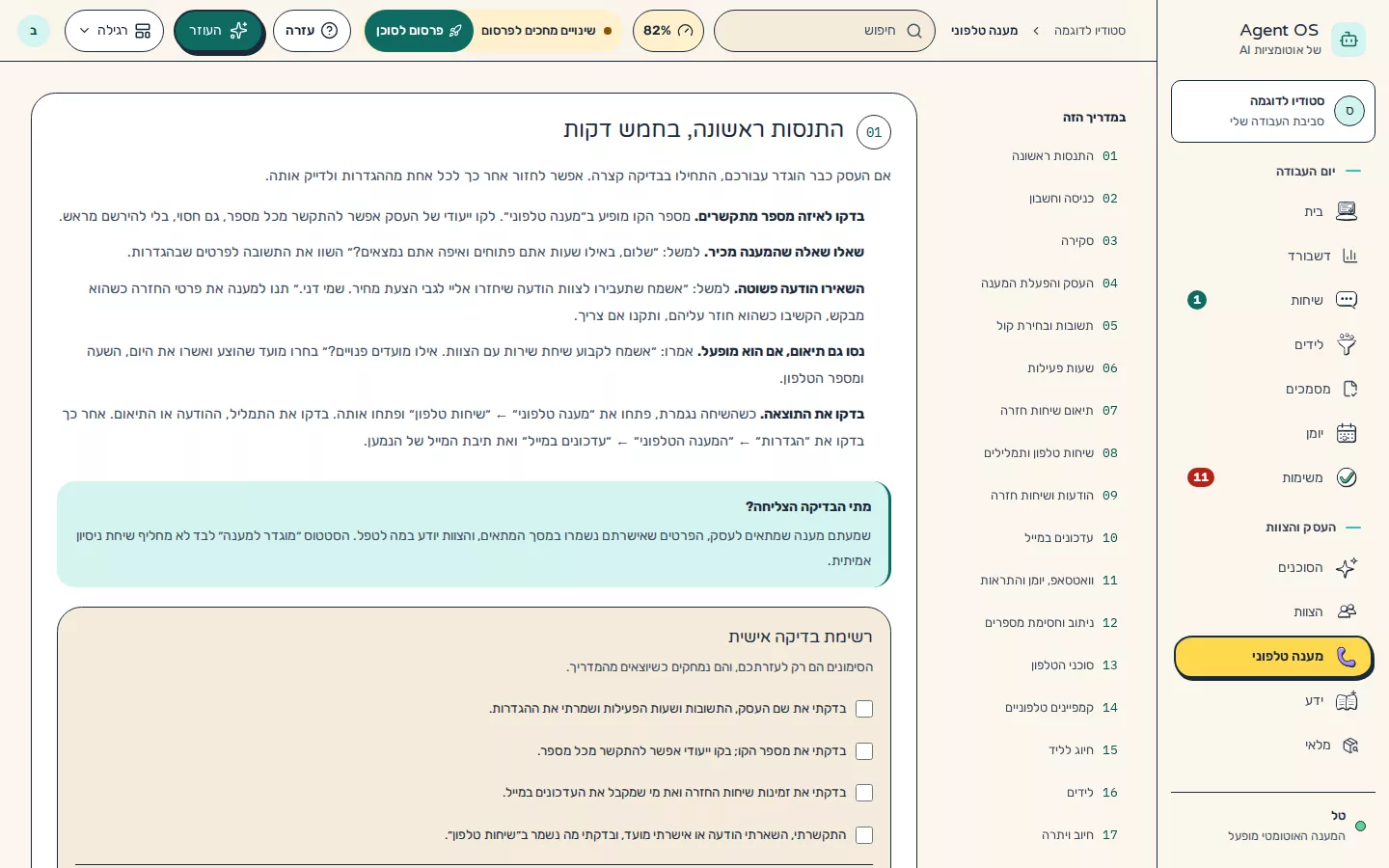Click שינויים מחכים לפרסום status
Viewport: 1389px width, 868px height.
click(x=547, y=31)
